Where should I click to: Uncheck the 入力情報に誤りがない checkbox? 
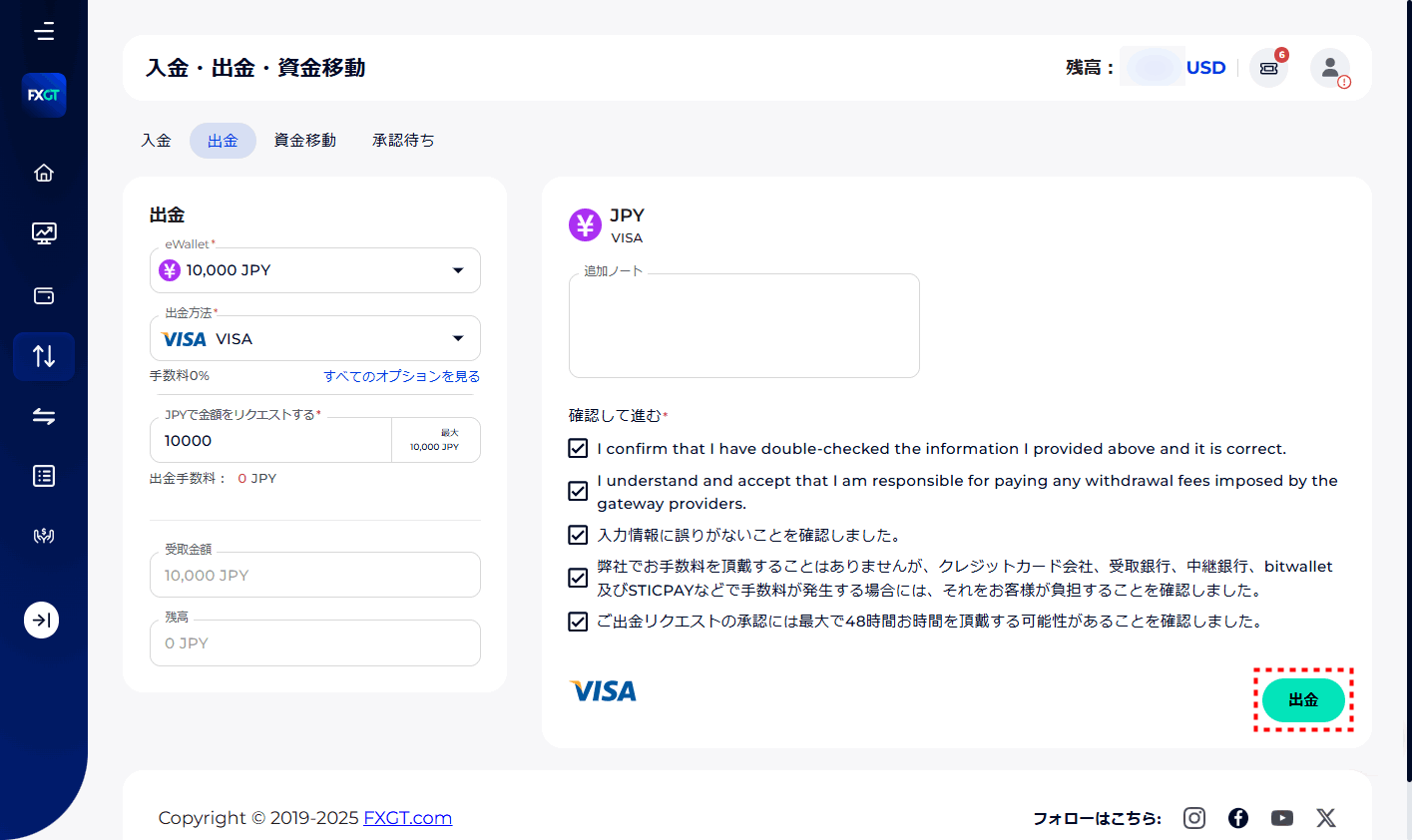tap(578, 535)
